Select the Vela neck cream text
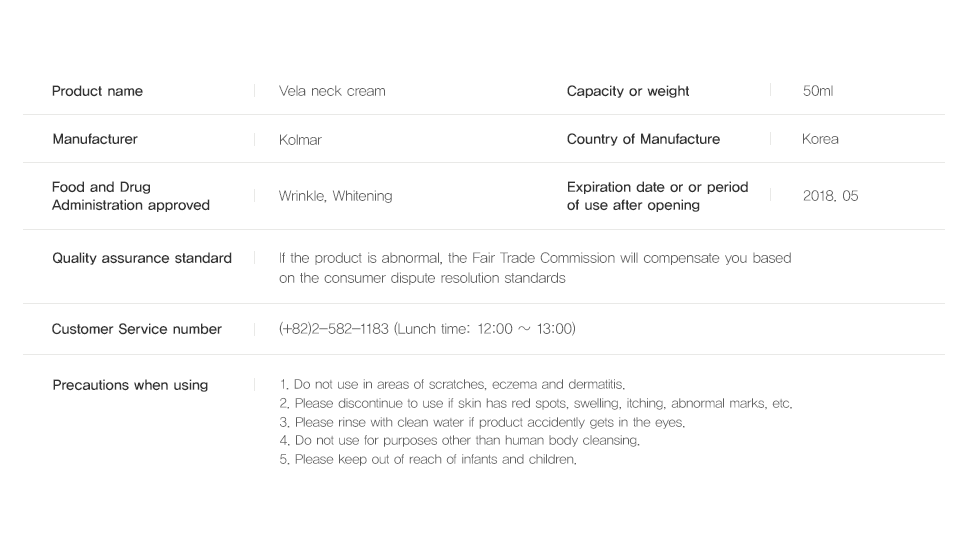960x540 pixels. [332, 91]
